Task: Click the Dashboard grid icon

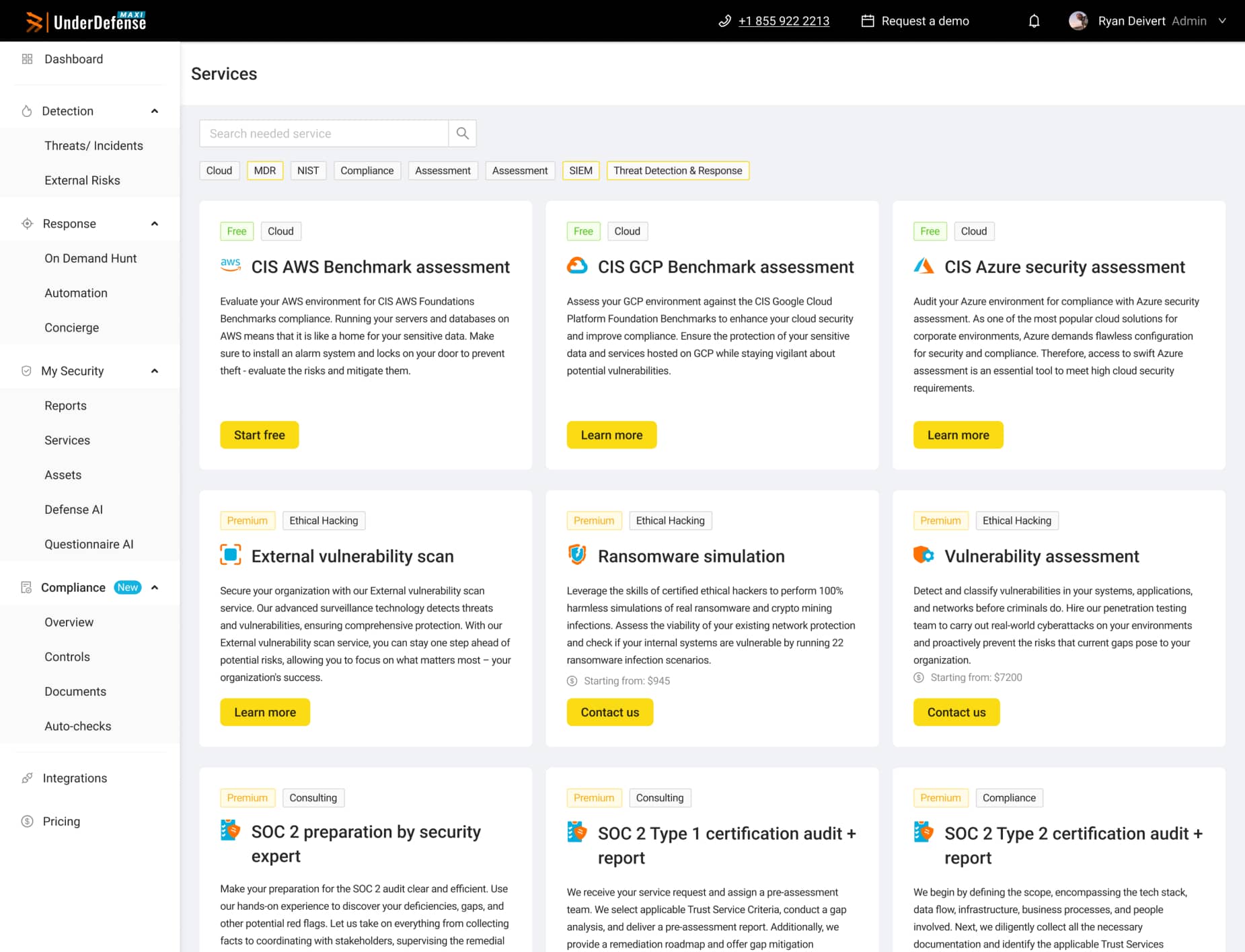Action: [x=27, y=59]
